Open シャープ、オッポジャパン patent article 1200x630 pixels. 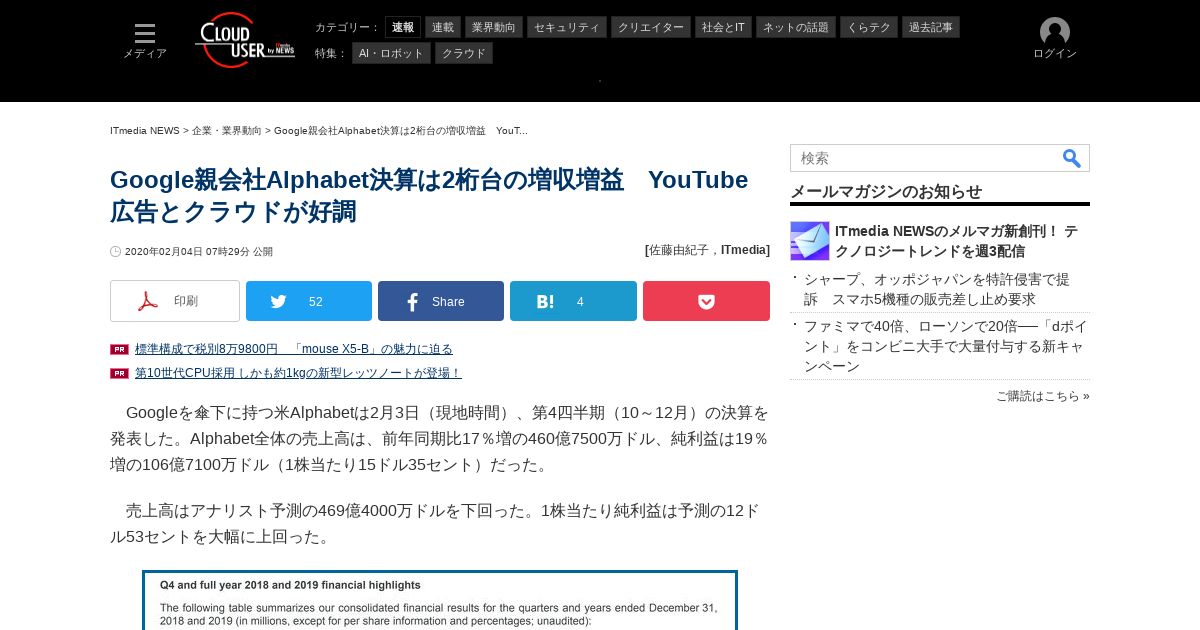coord(937,289)
